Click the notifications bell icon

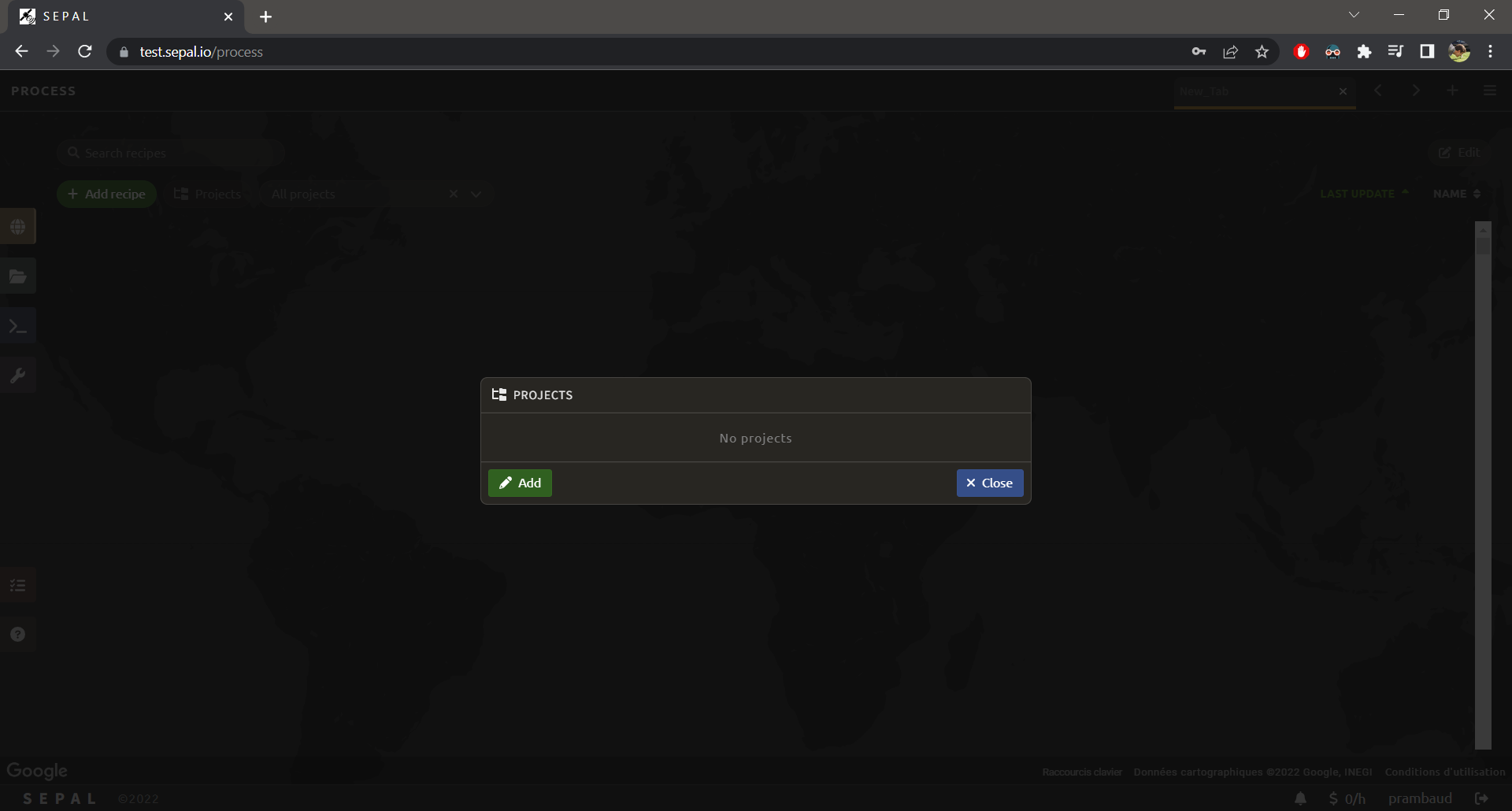click(x=1300, y=798)
